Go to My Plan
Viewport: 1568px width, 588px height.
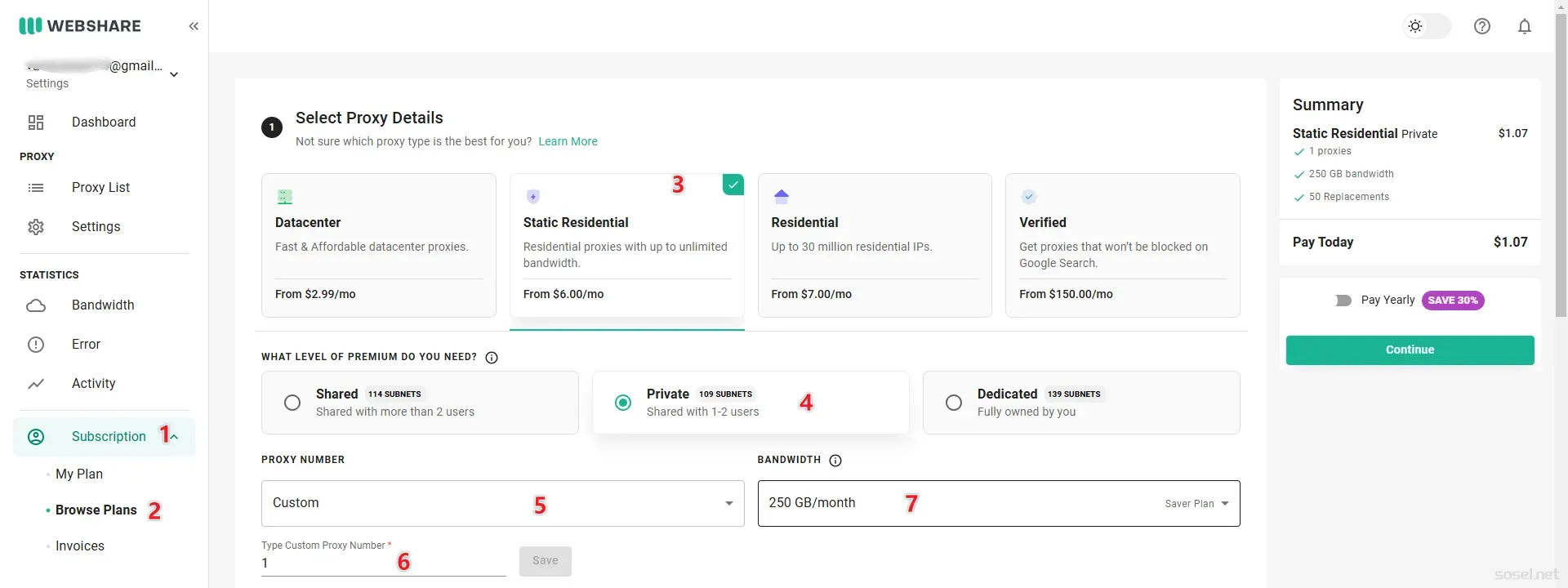(79, 474)
